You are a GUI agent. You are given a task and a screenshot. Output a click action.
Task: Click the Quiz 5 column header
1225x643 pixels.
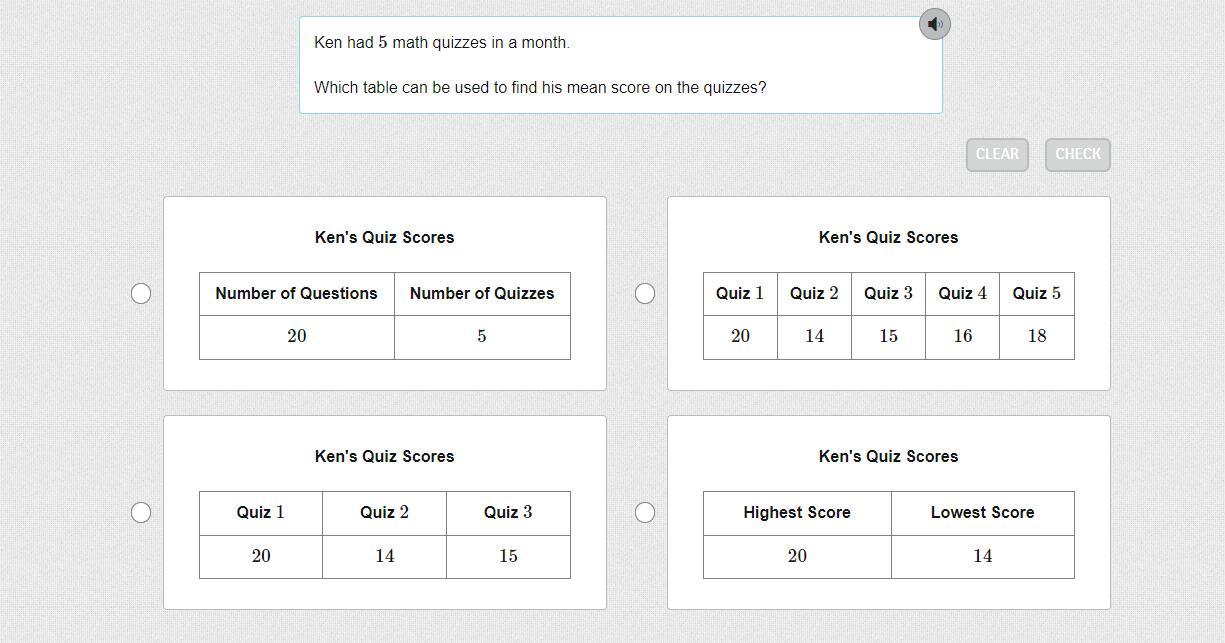click(x=1036, y=293)
